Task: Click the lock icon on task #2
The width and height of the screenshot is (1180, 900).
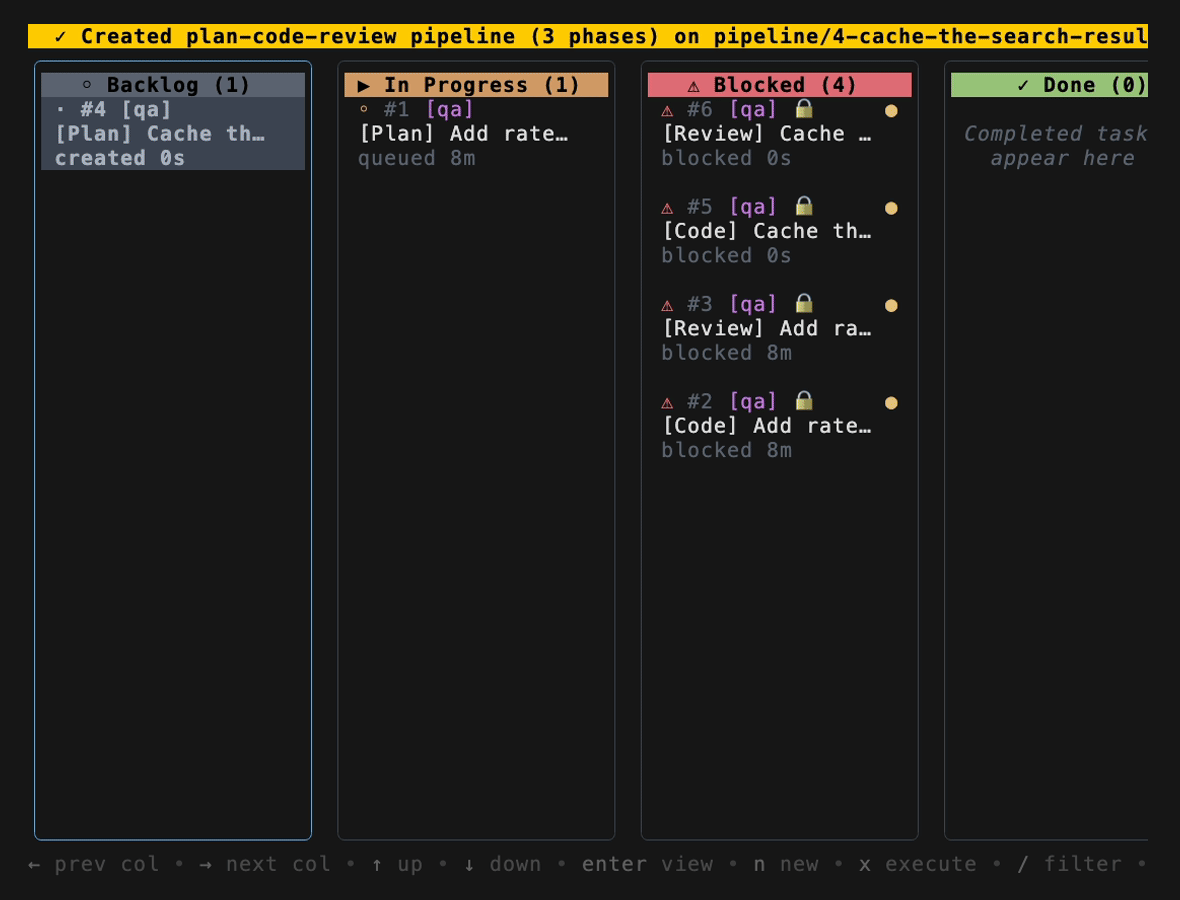Action: pos(804,400)
